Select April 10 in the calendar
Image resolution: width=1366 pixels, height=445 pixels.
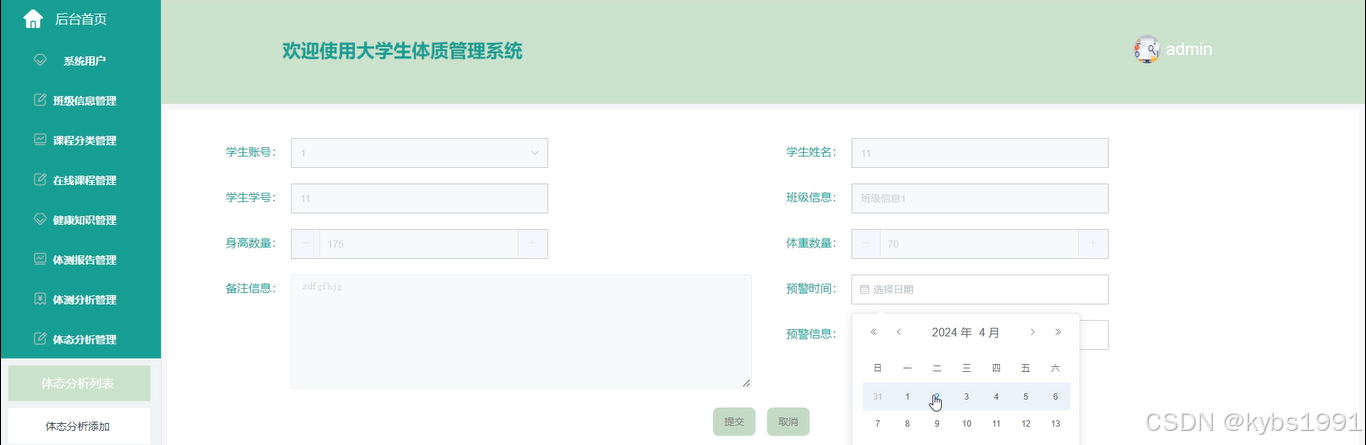coord(966,424)
